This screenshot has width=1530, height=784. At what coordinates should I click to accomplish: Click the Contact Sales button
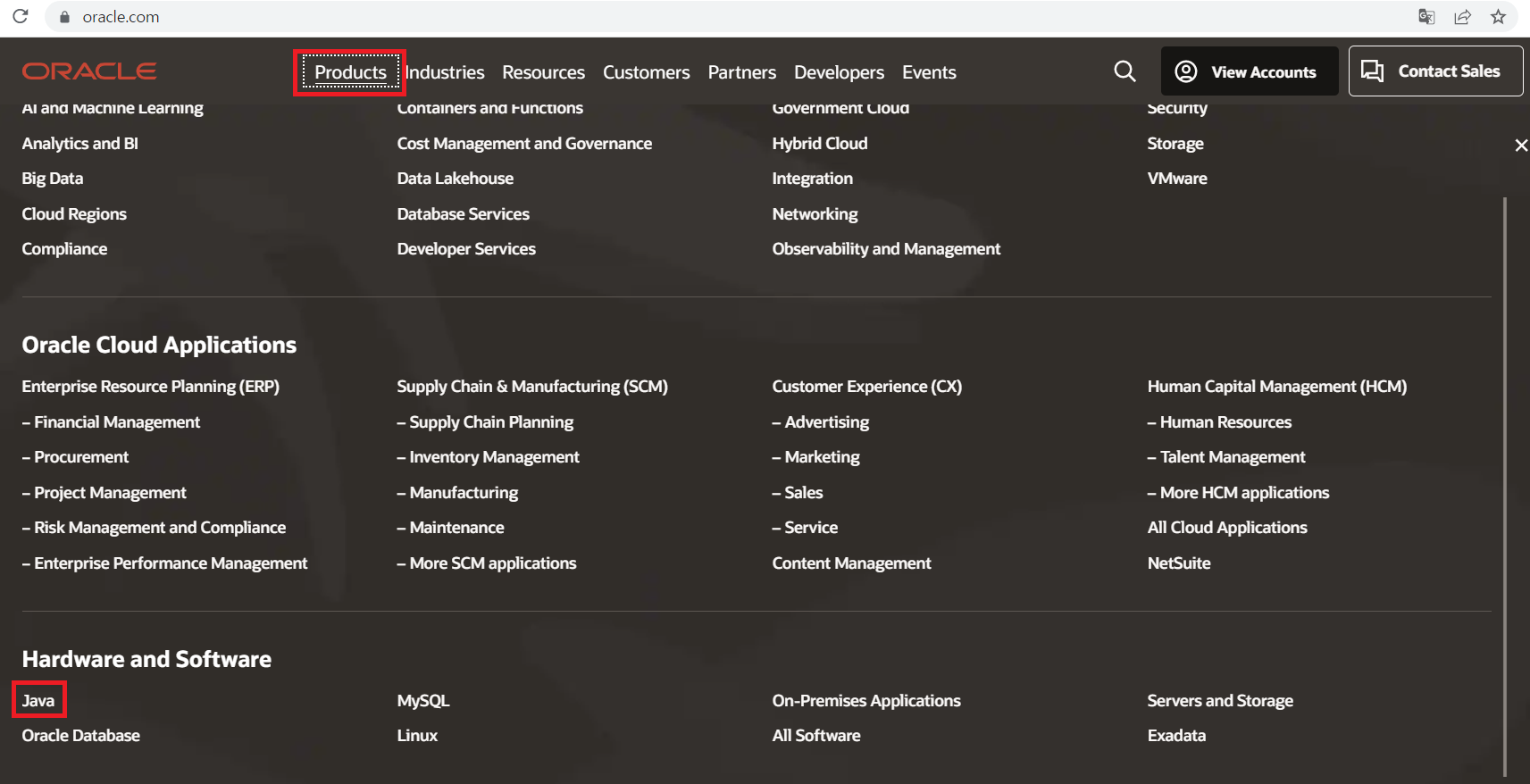click(1435, 71)
